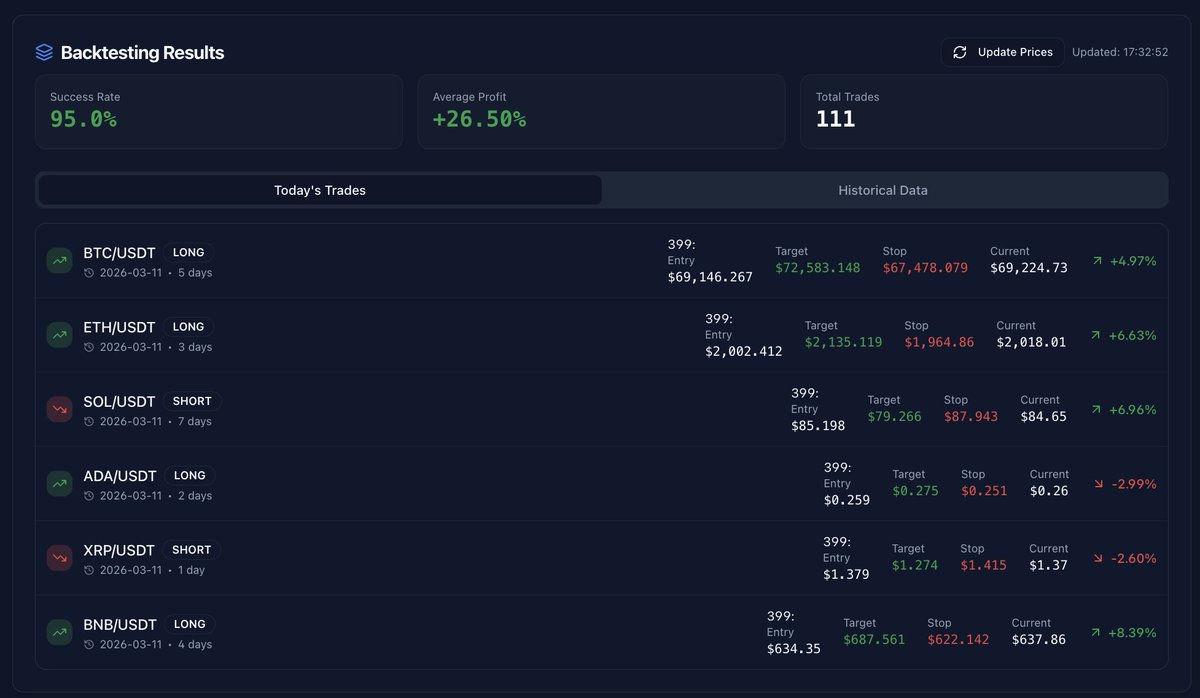Click the history clock icon under XRP/USDT
Screen dimensions: 1200x698
(x=89, y=570)
